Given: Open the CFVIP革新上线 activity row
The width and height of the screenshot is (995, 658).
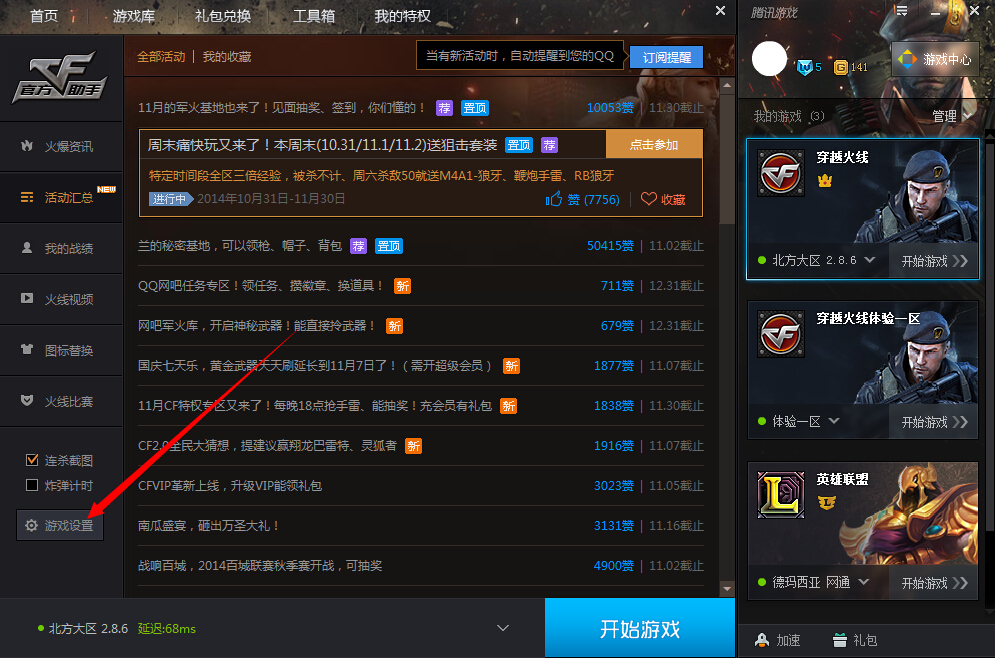Looking at the screenshot, I should click(421, 485).
